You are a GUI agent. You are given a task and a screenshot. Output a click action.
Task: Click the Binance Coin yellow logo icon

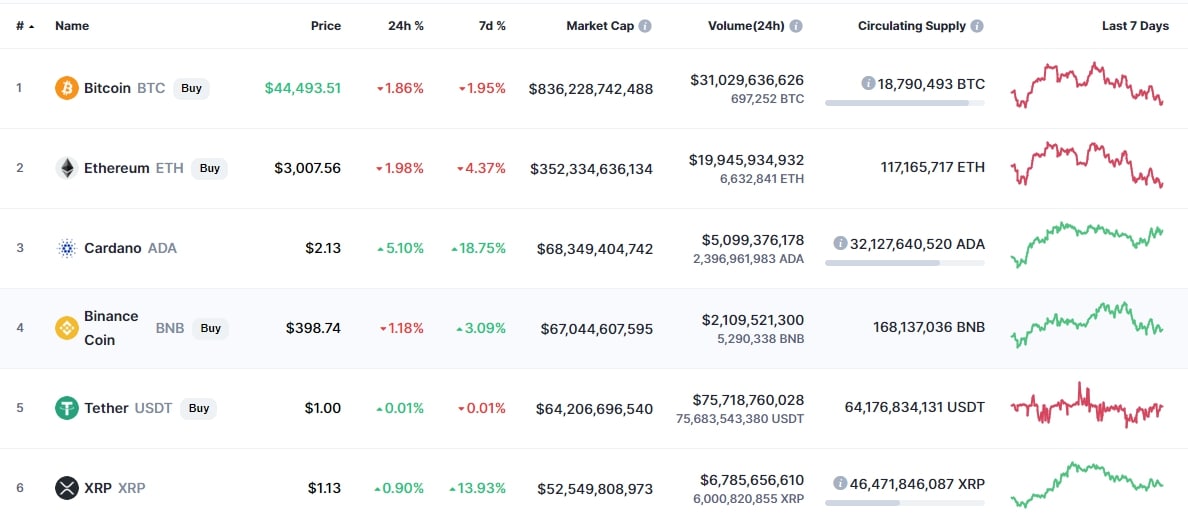pyautogui.click(x=67, y=328)
